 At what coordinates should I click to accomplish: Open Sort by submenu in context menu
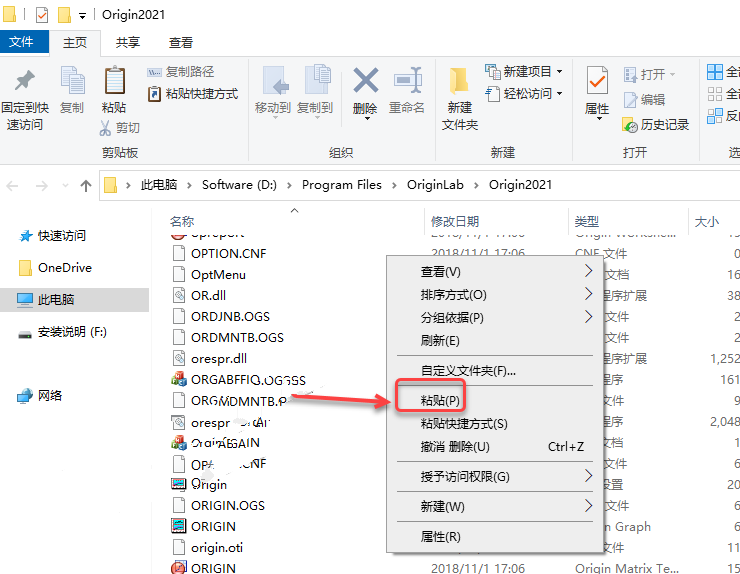[x=495, y=295]
